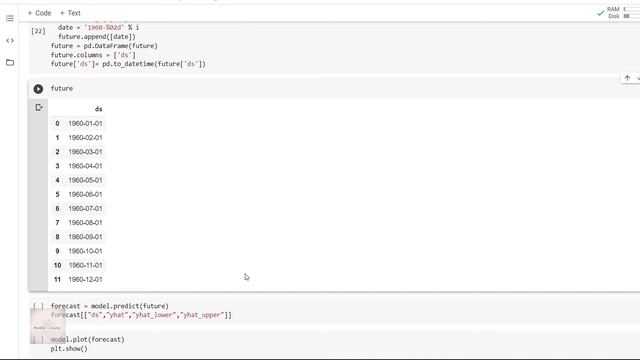
Task: Run the 'future' cell
Action: pos(38,89)
